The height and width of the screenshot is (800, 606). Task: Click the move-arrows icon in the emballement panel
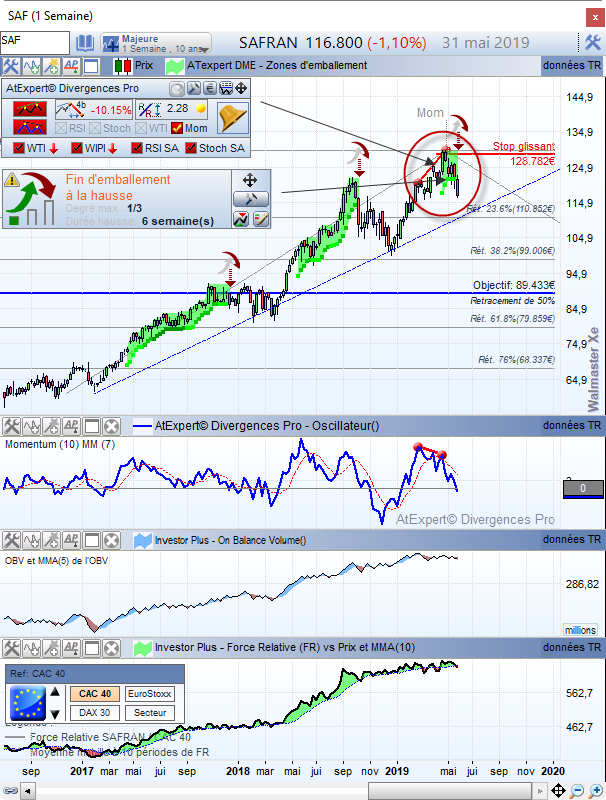[x=250, y=180]
